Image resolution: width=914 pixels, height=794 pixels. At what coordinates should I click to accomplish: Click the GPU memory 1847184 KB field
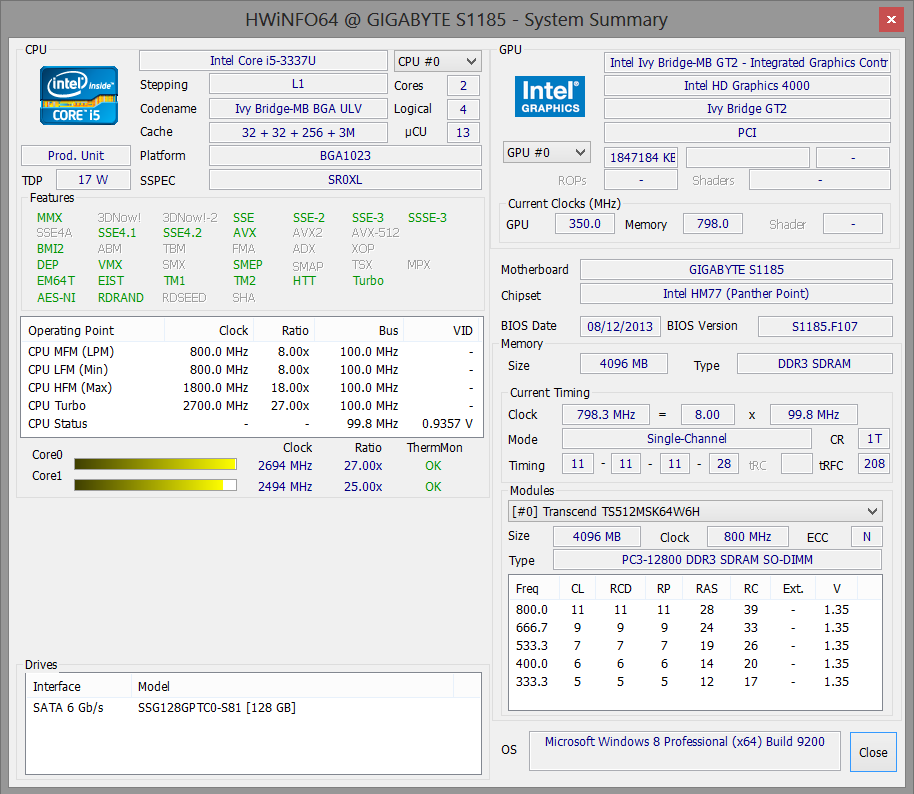click(641, 157)
